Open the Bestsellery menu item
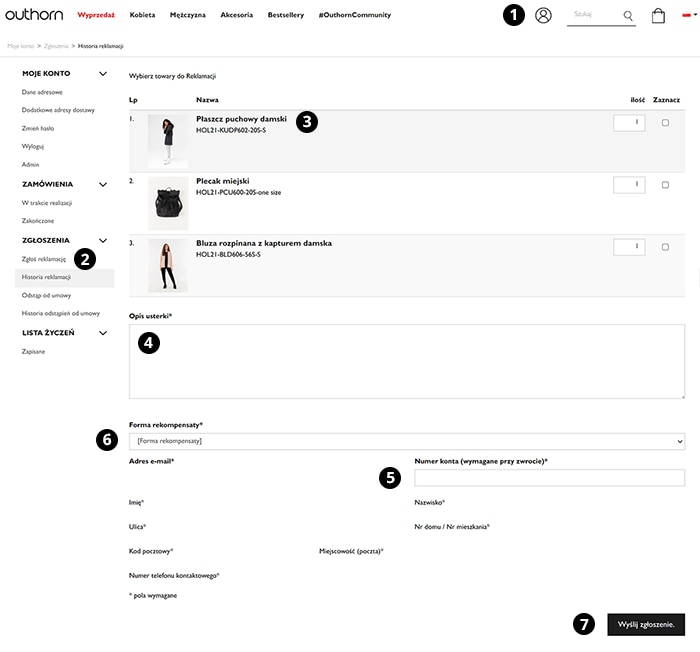This screenshot has width=700, height=652. point(285,15)
